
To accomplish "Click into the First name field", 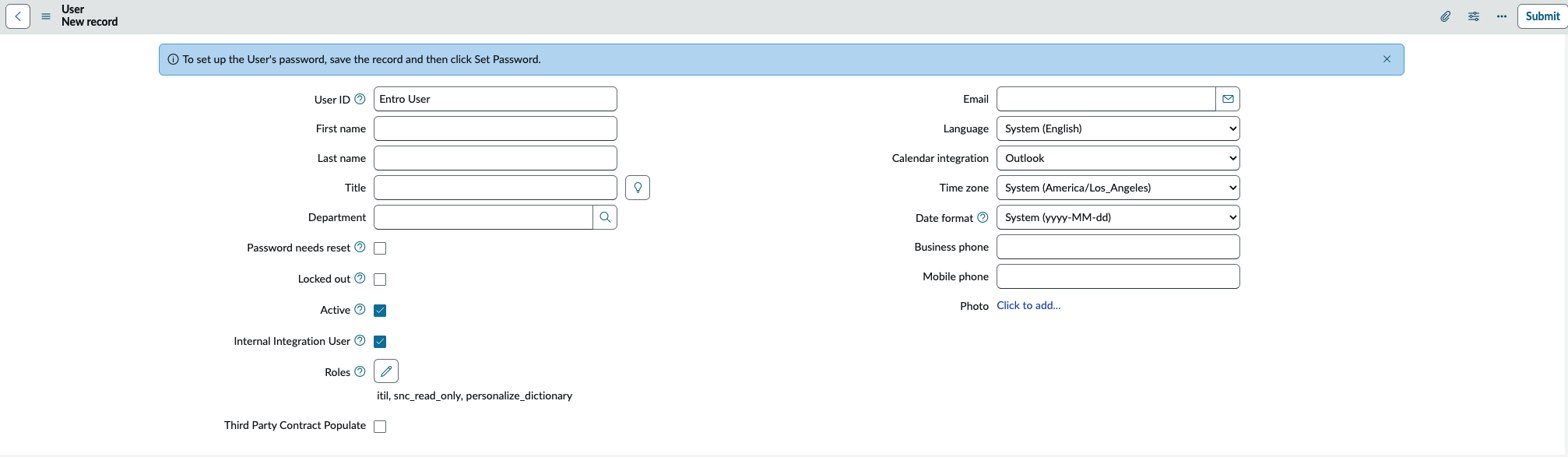I will 495,128.
